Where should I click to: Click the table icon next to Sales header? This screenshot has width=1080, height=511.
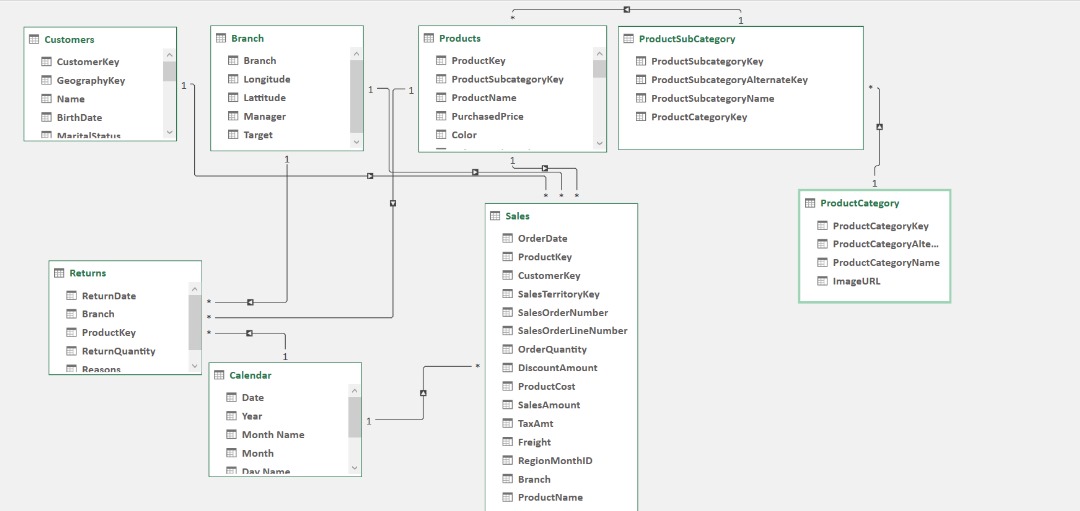click(495, 216)
